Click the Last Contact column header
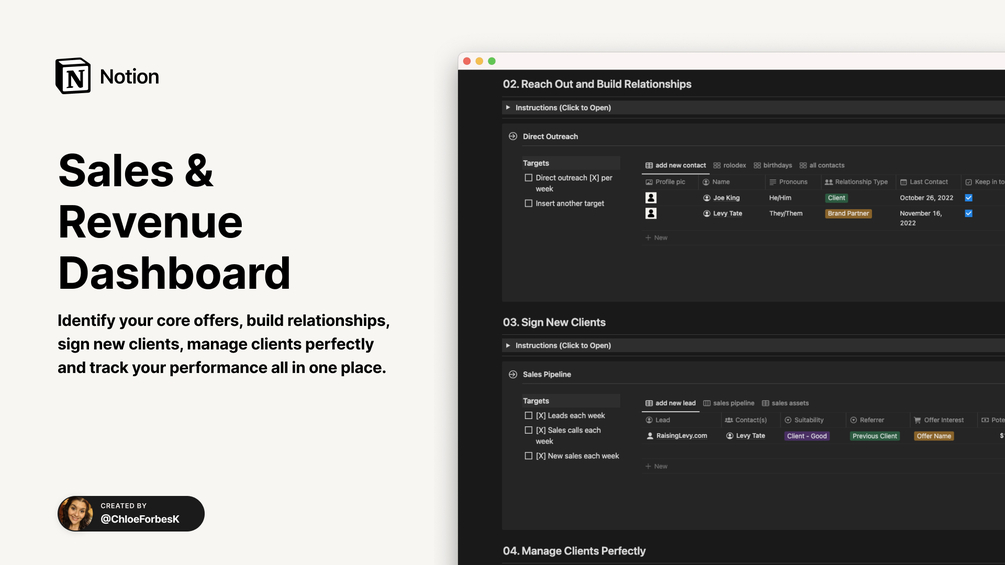Image resolution: width=1005 pixels, height=565 pixels. [x=924, y=182]
